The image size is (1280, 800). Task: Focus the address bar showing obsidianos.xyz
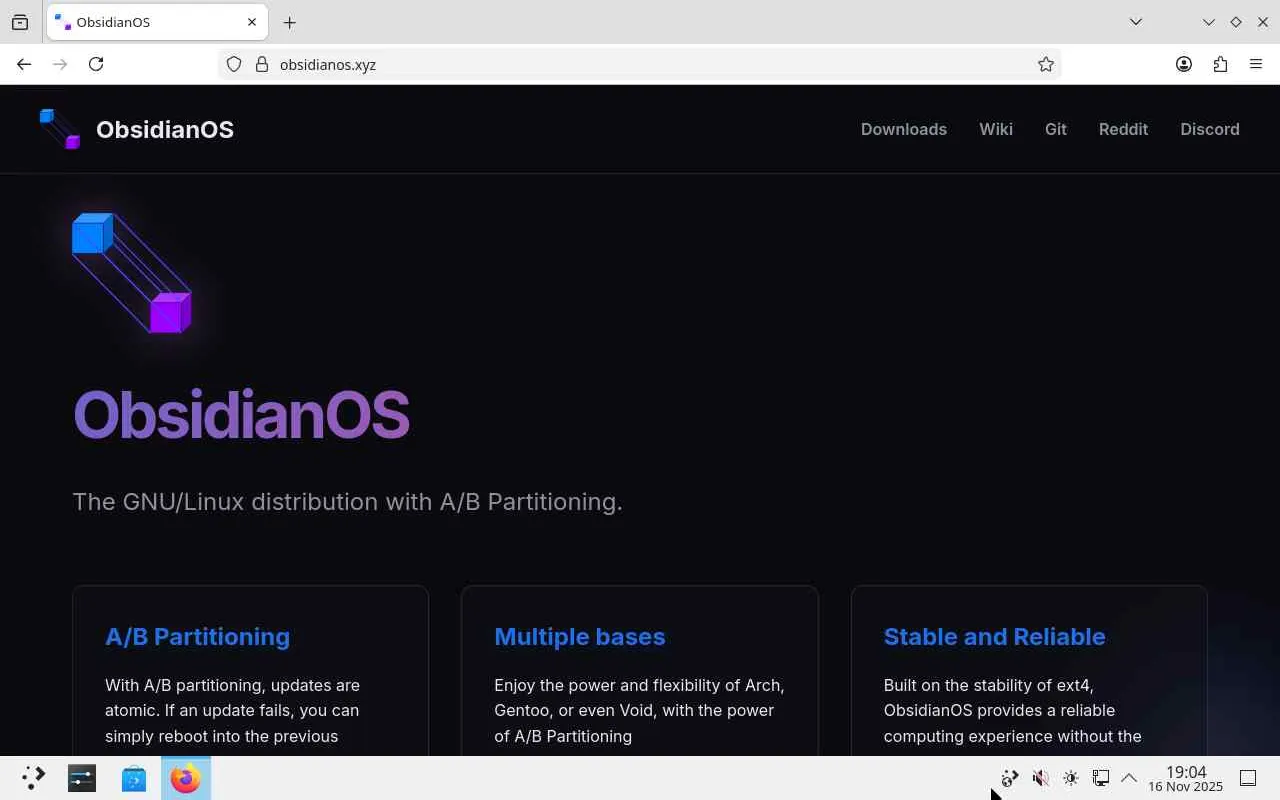[640, 64]
